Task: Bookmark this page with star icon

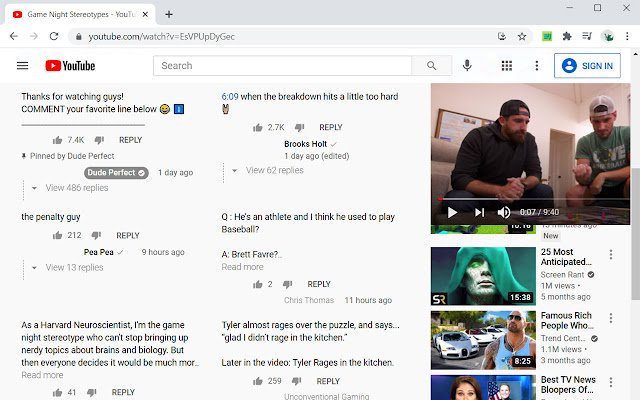Action: 522,36
